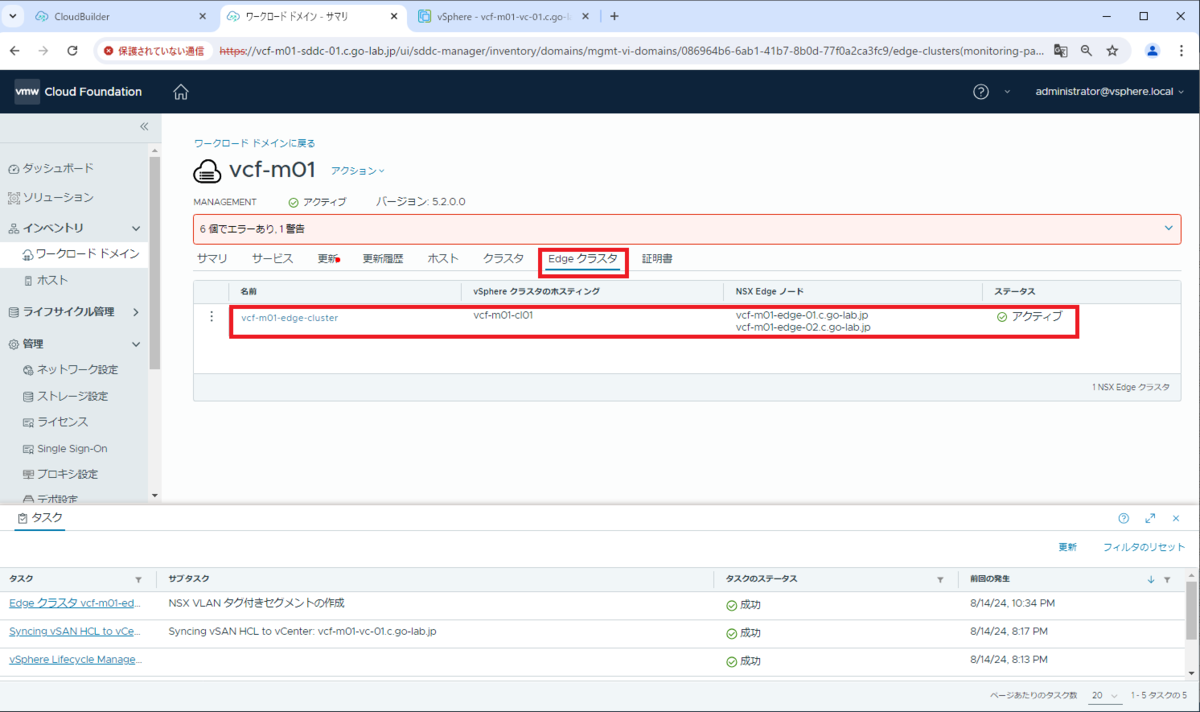Switch to the クラスタ tab
This screenshot has width=1200, height=712.
pos(503,259)
